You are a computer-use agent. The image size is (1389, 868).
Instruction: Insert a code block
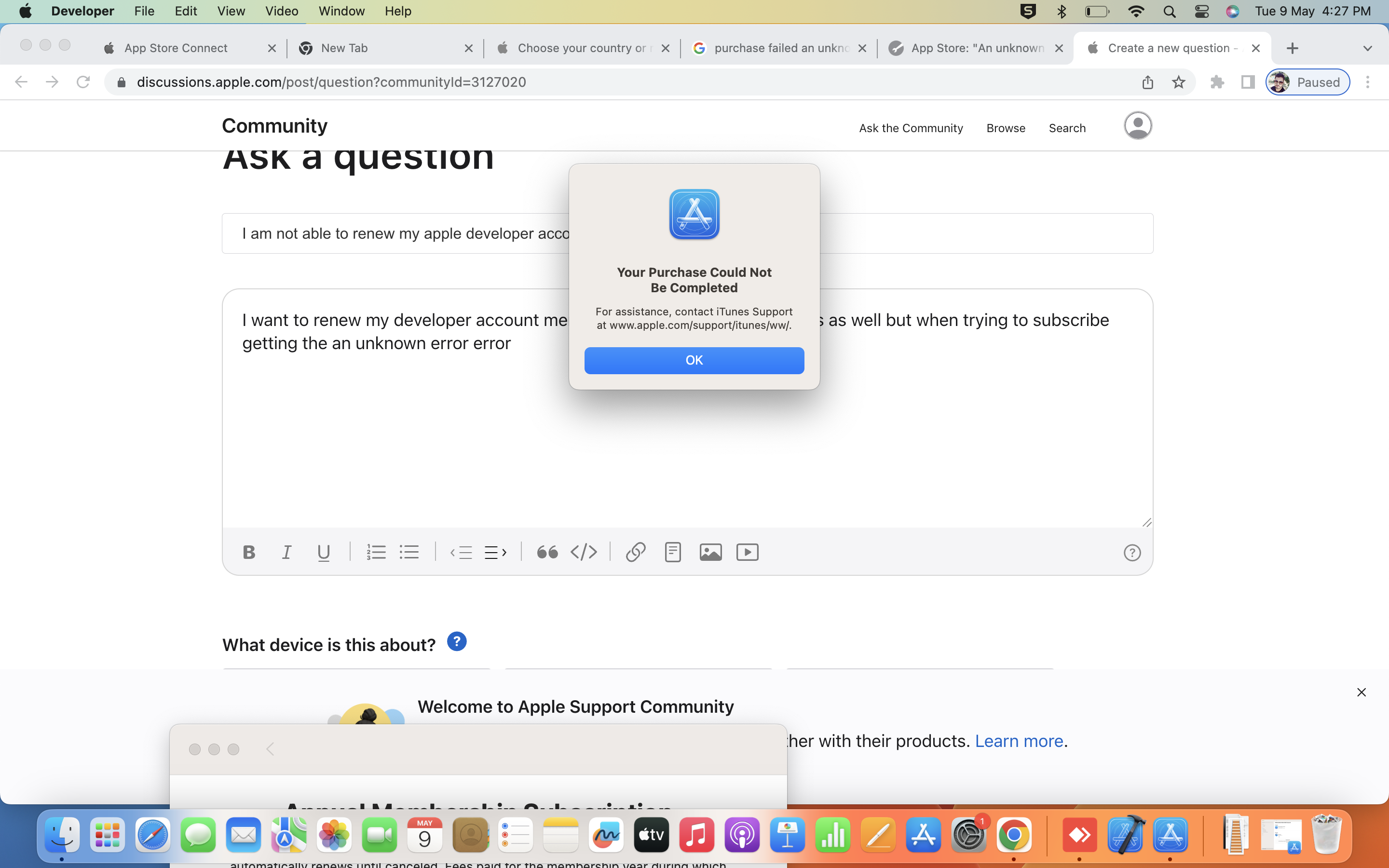pos(585,552)
